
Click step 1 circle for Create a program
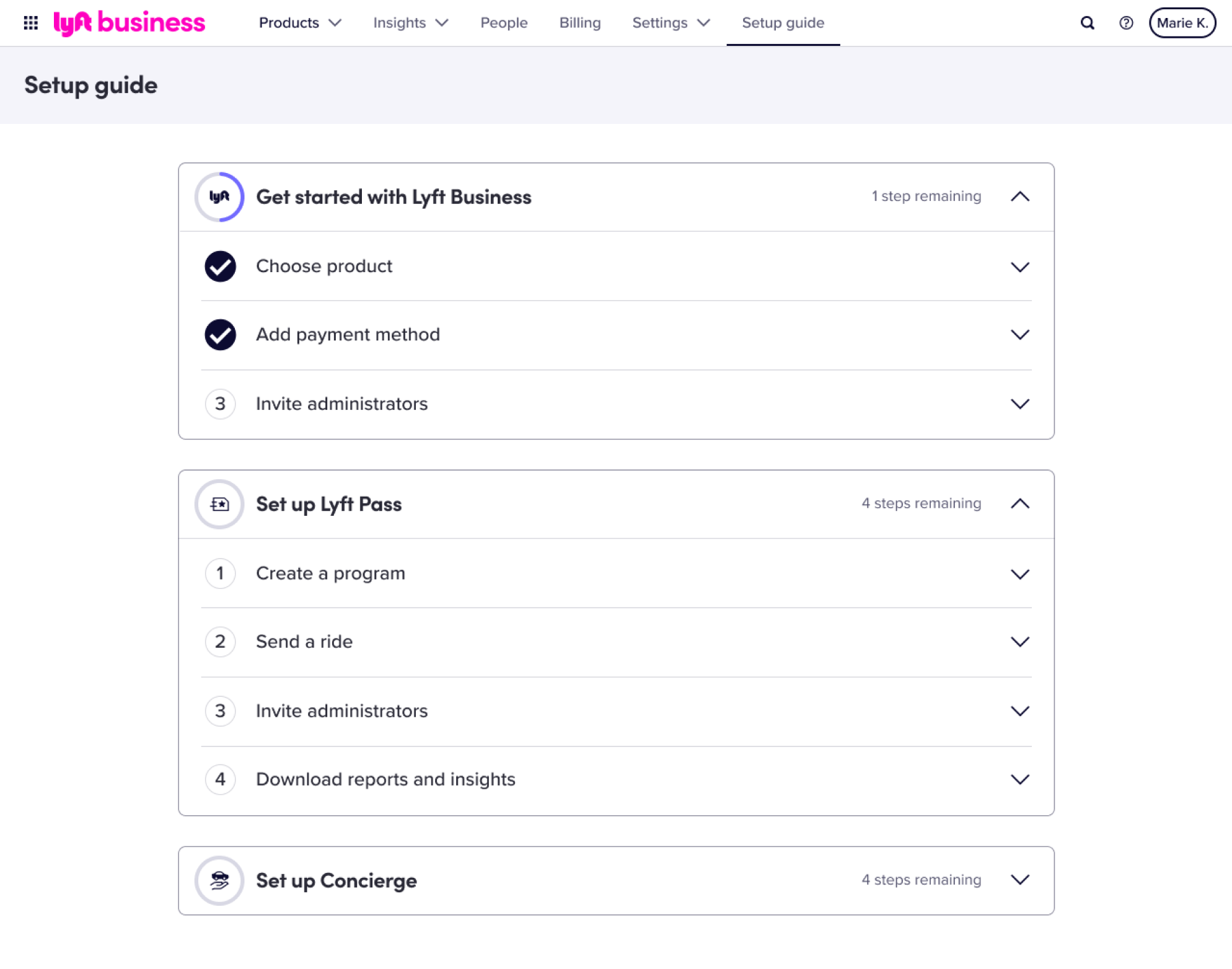click(x=220, y=573)
